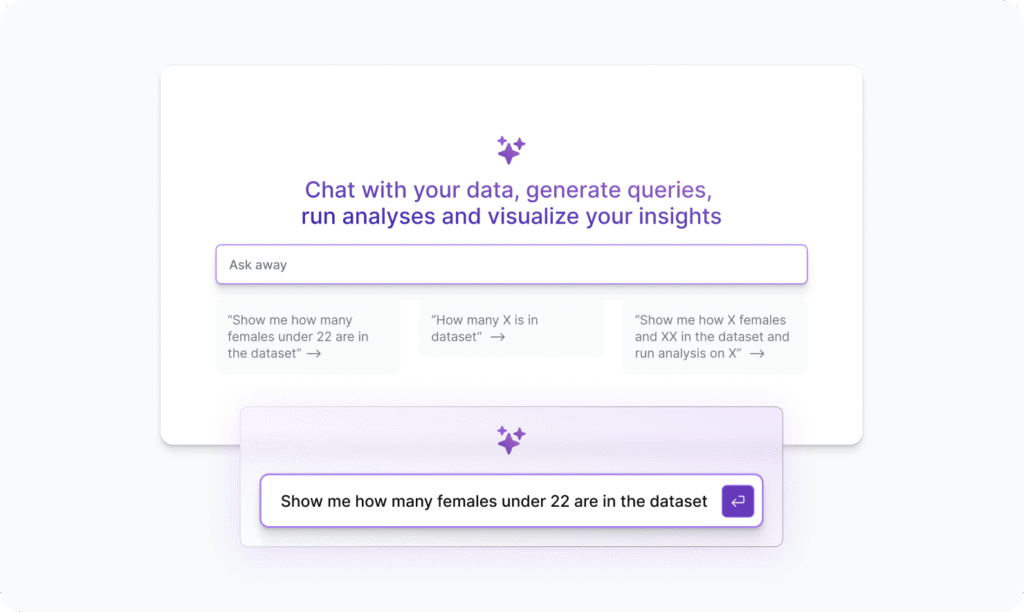Click the sparkle icon in the lower prompt panel

[x=511, y=440]
